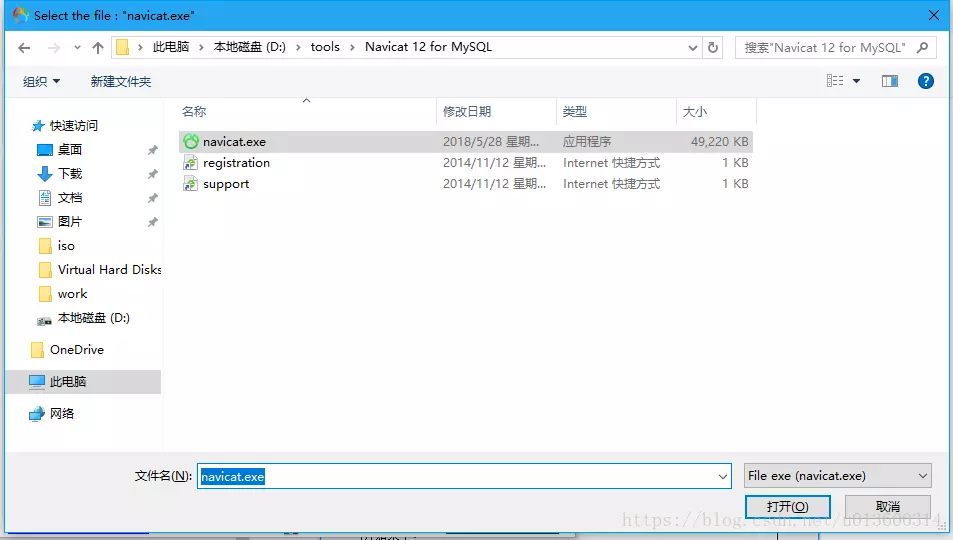Toggle the preview pane icon
The image size is (953, 540).
890,81
